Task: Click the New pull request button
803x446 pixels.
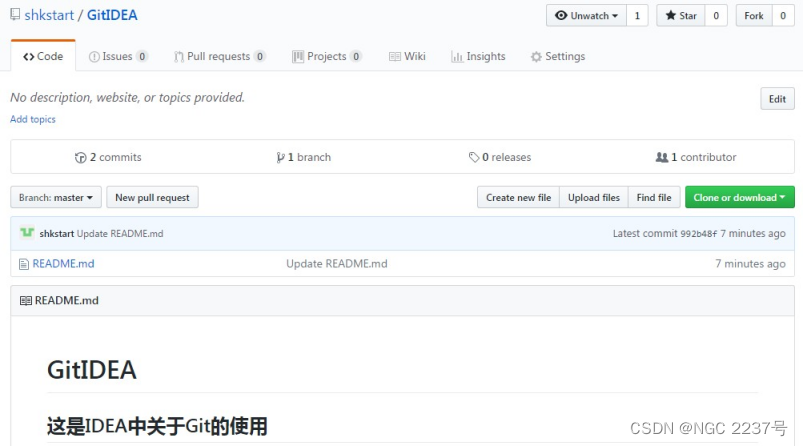Action: (152, 197)
